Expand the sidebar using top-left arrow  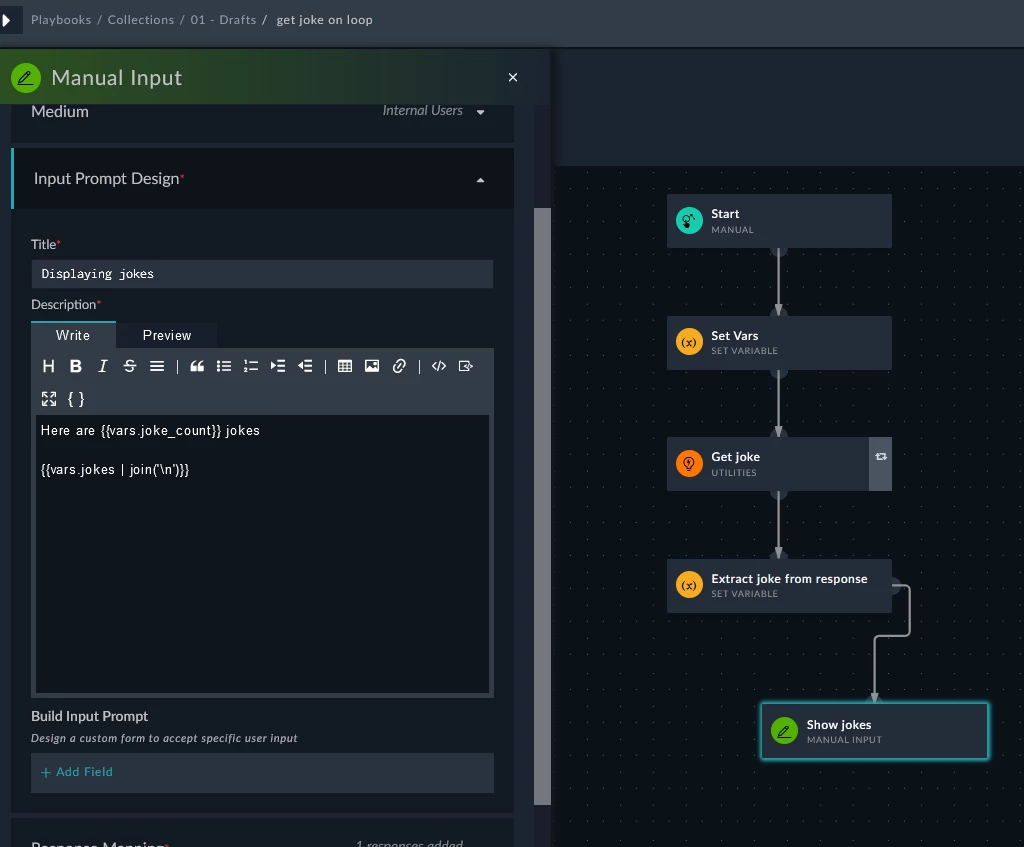click(x=7, y=20)
